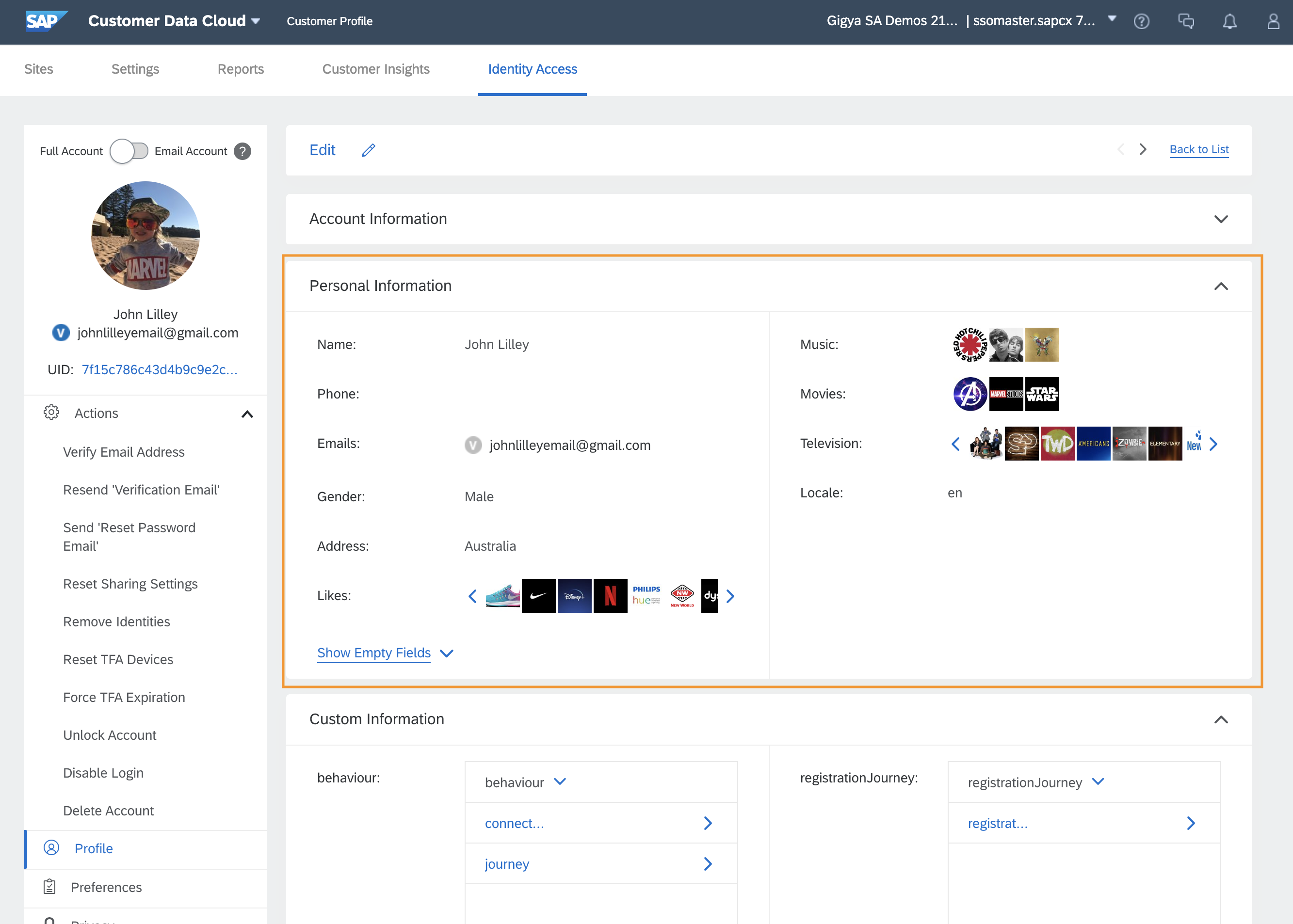Image resolution: width=1293 pixels, height=924 pixels.
Task: Click the Email Account help tooltip icon
Action: click(x=242, y=151)
